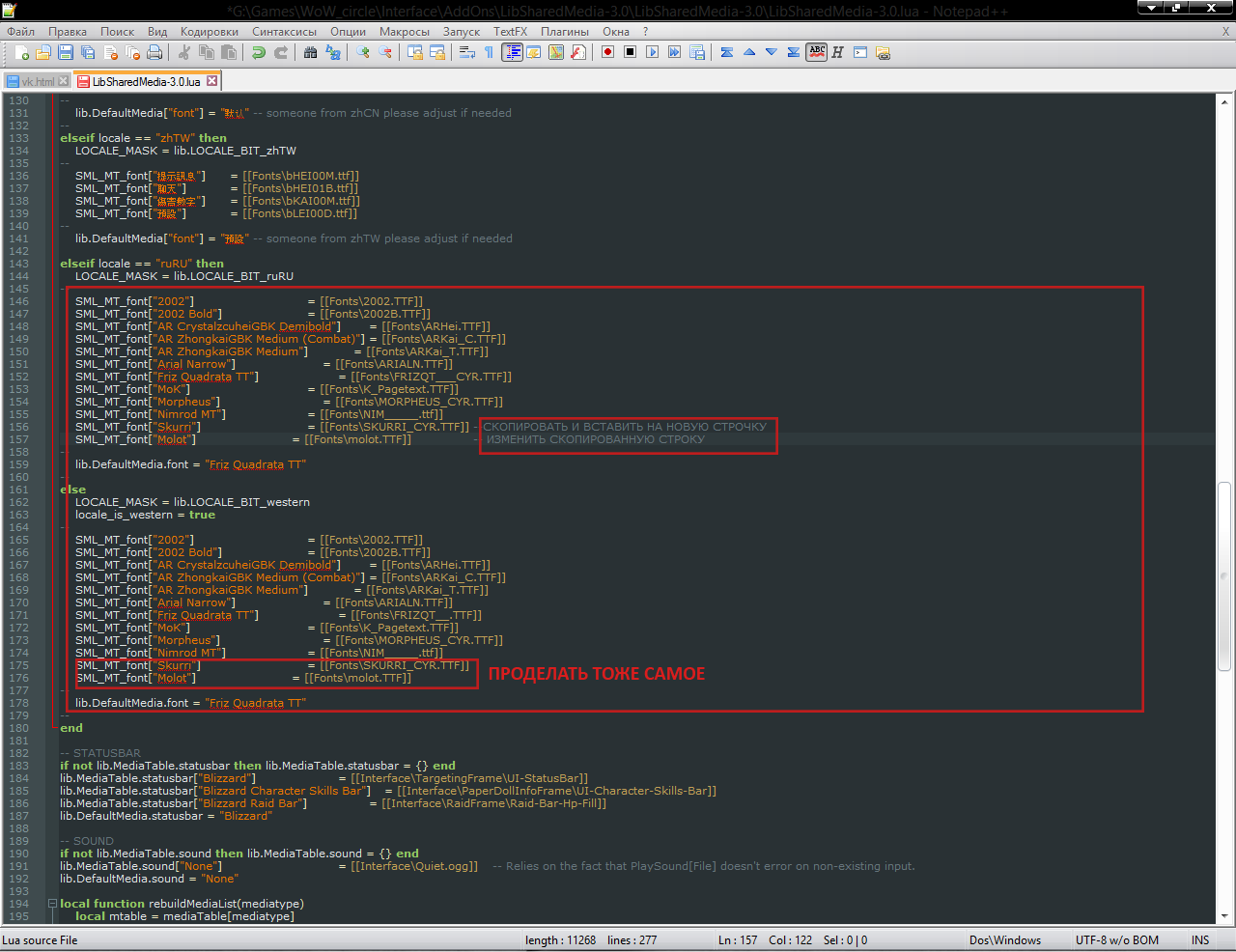Zoom out using the magnifier minus icon
1236x952 pixels.
[x=384, y=52]
